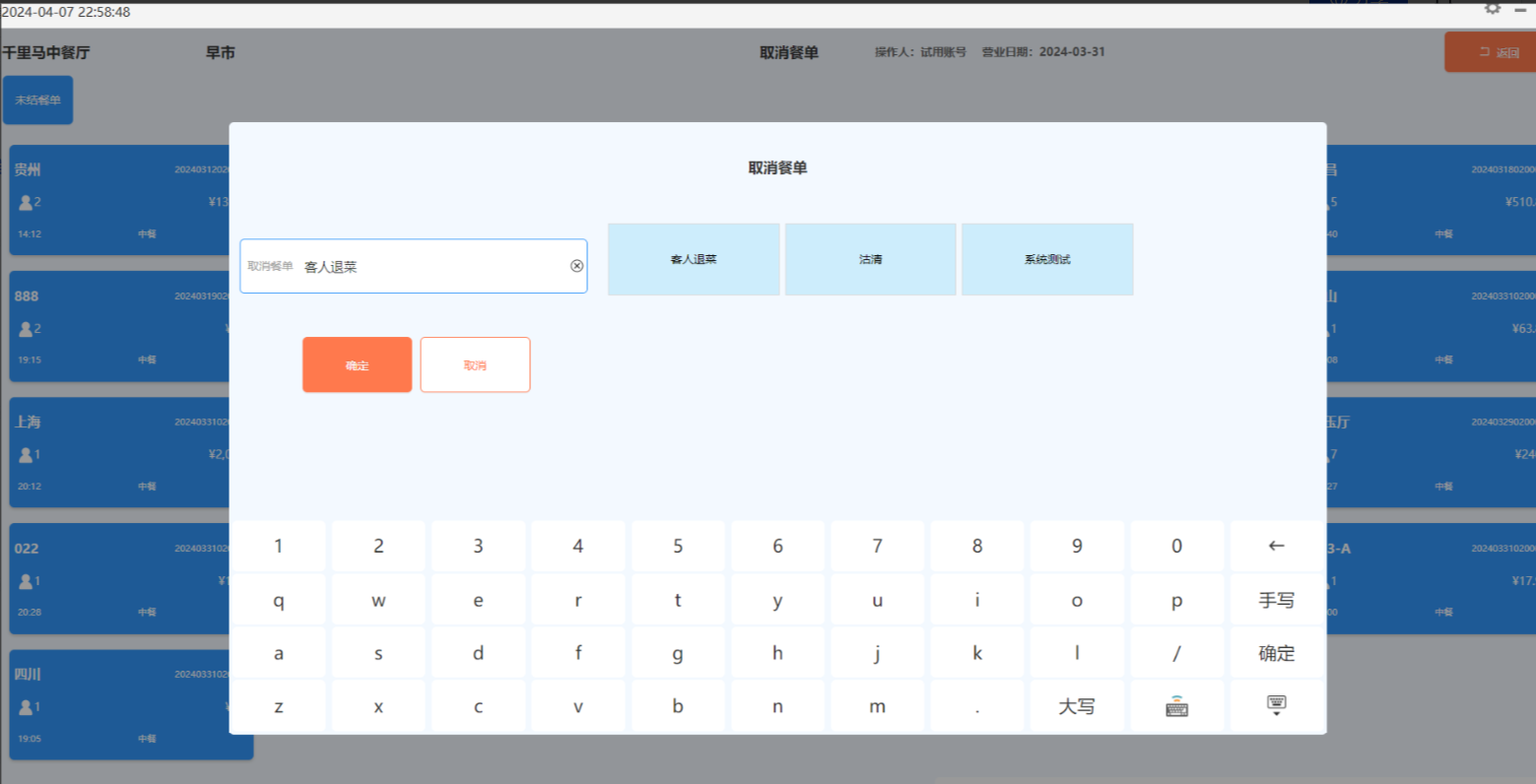Click the guest count icon on the 022 table card

pos(26,581)
